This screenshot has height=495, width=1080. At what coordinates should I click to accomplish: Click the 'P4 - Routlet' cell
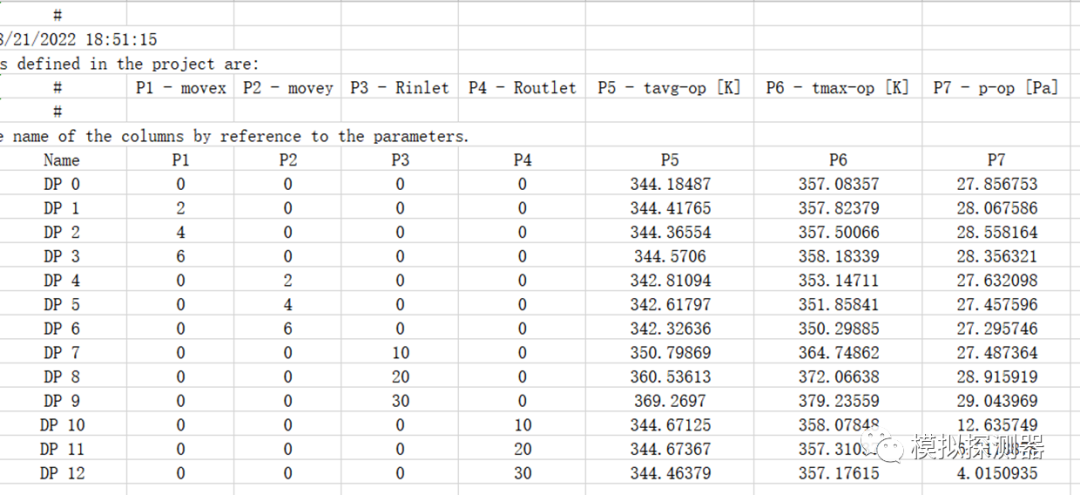522,87
